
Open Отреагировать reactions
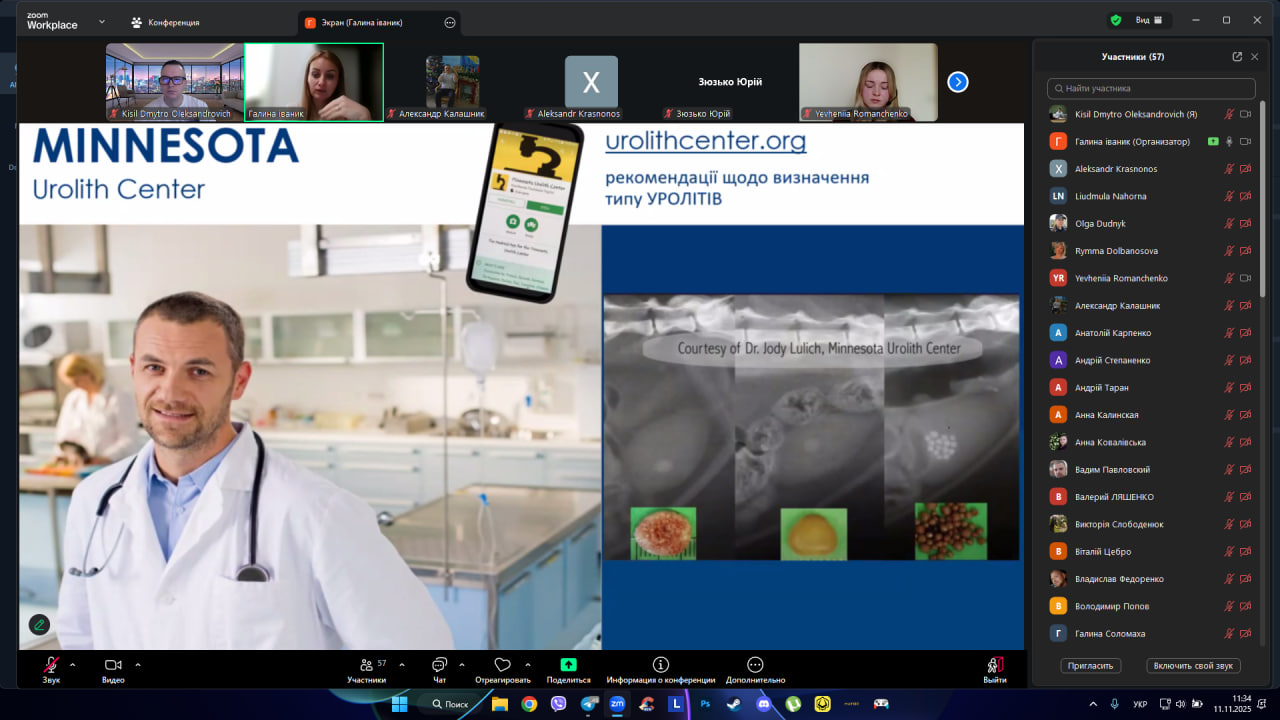tap(502, 666)
